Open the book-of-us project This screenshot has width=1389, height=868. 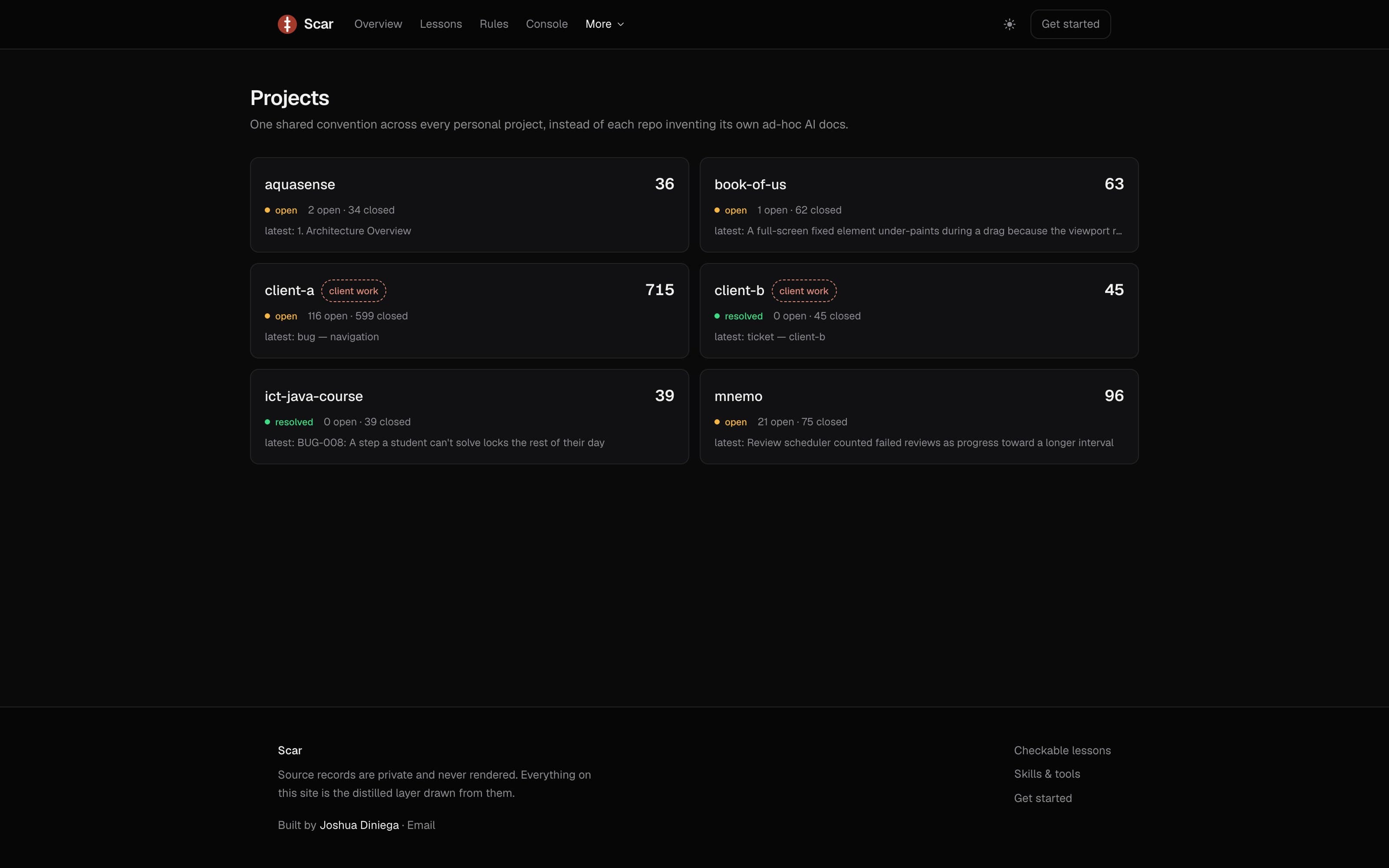(919, 205)
